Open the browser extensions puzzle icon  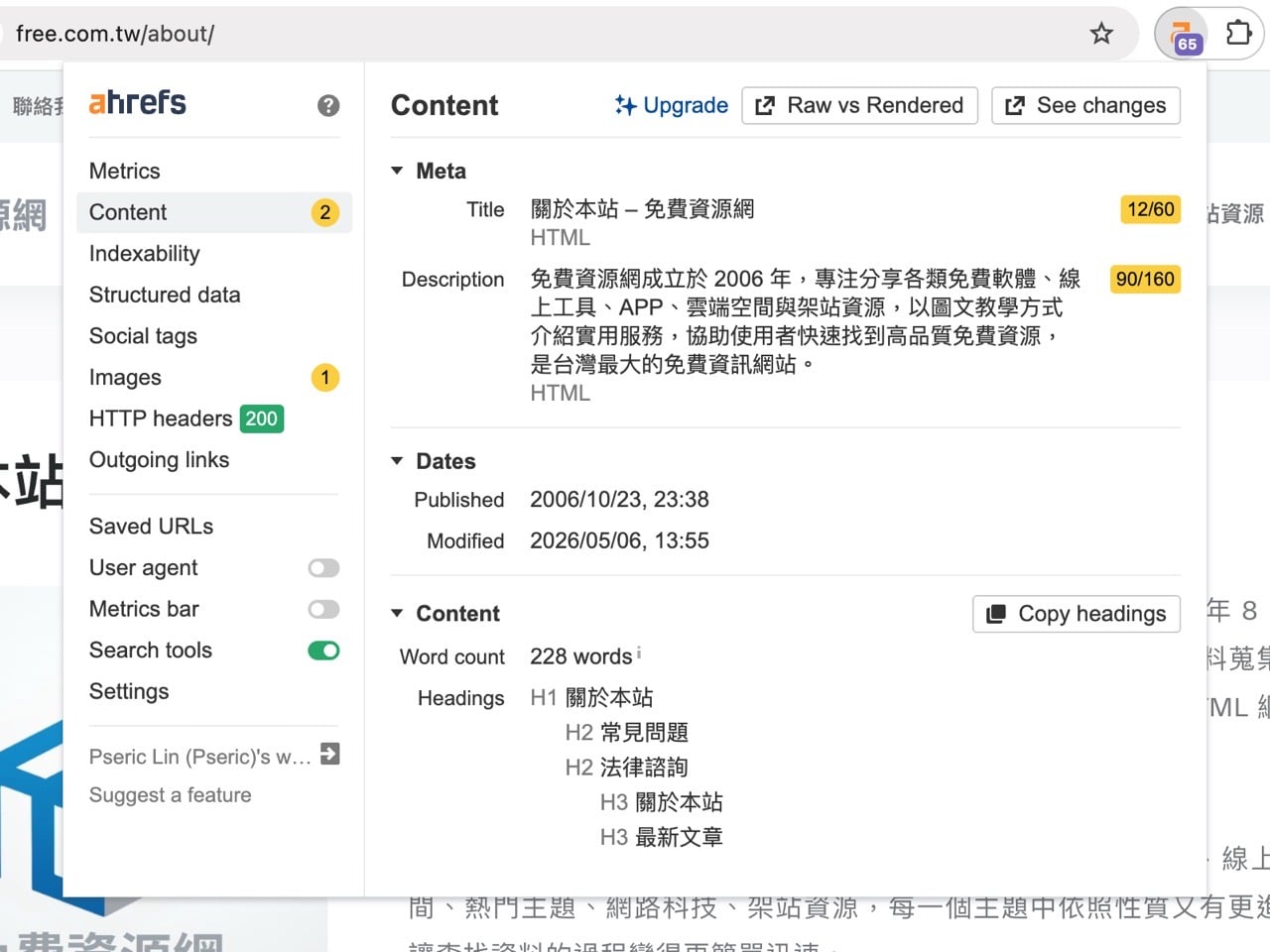pyautogui.click(x=1238, y=33)
